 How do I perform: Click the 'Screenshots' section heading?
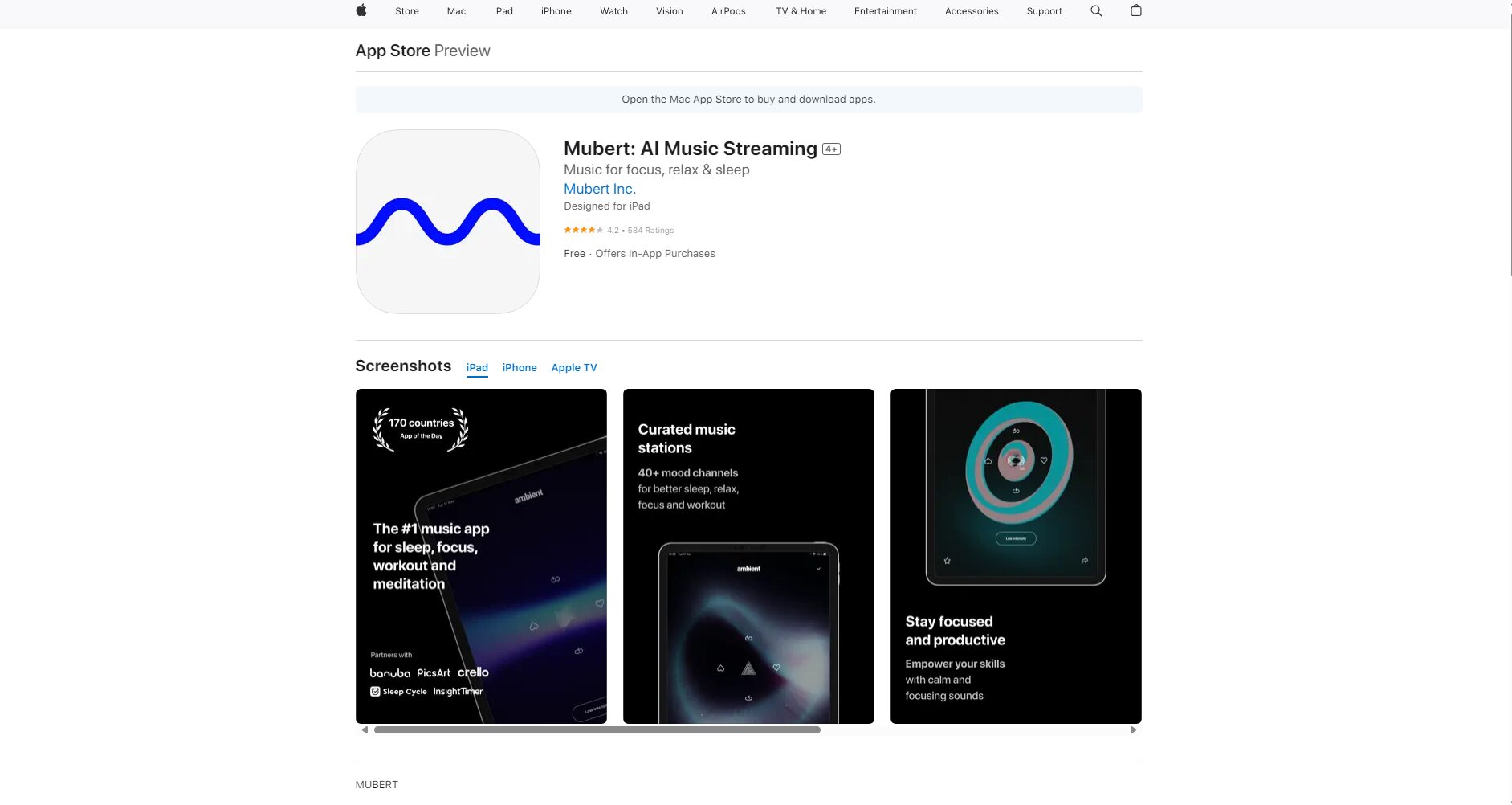[403, 366]
